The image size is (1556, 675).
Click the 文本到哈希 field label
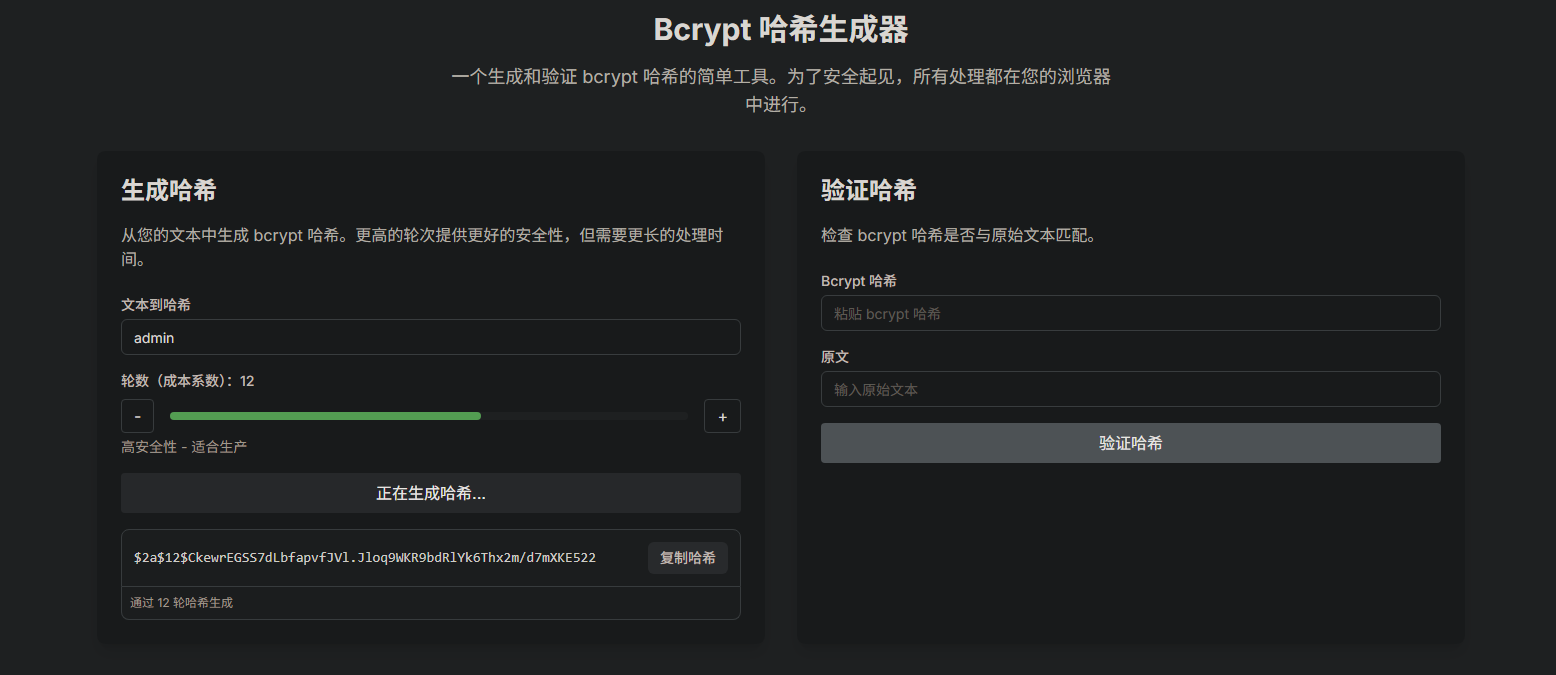pos(156,304)
